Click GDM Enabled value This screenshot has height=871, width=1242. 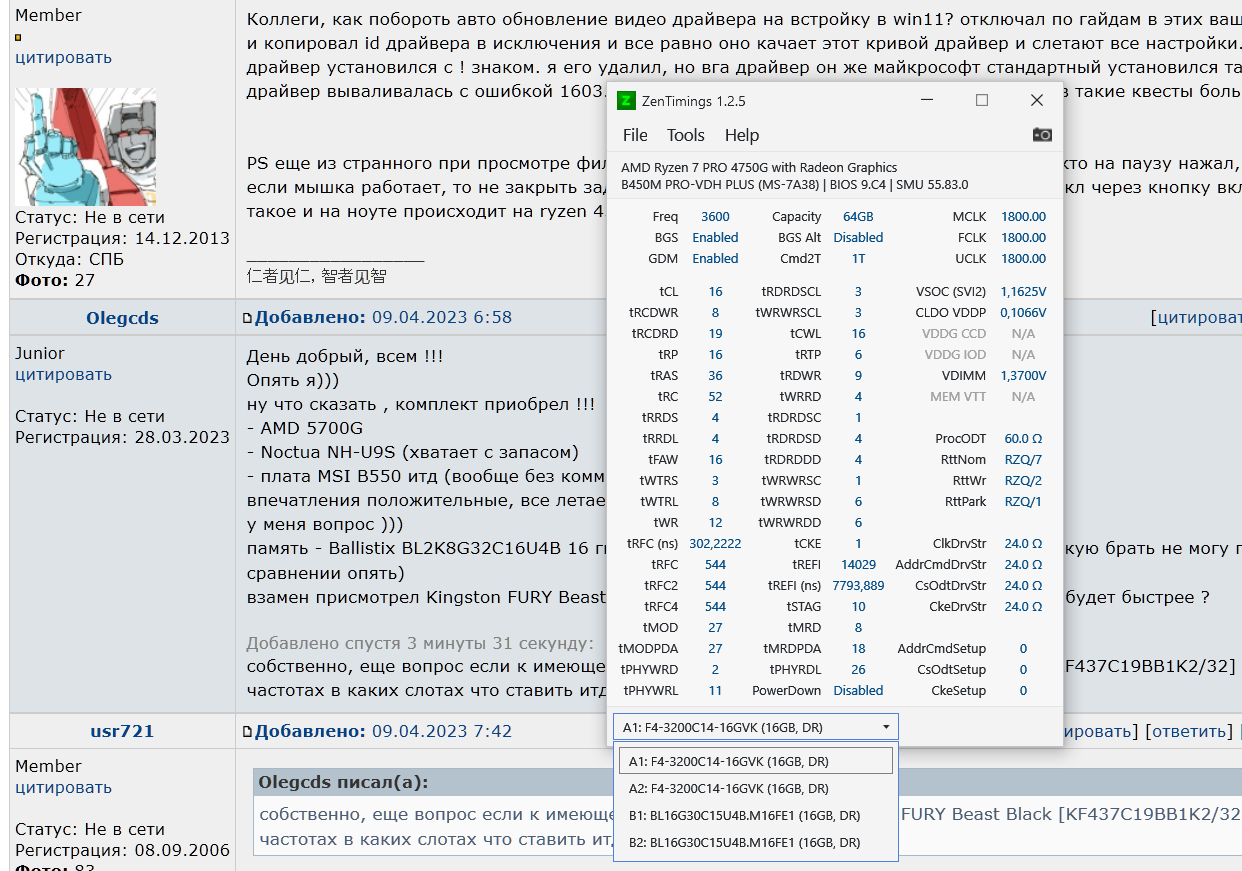(x=715, y=259)
